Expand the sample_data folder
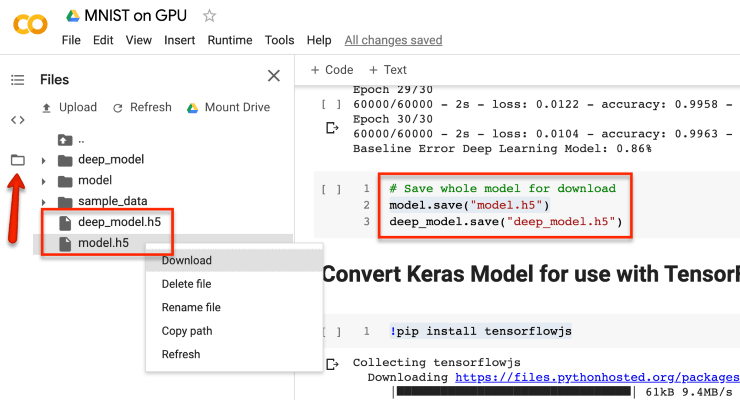This screenshot has height=400, width=740. click(43, 202)
